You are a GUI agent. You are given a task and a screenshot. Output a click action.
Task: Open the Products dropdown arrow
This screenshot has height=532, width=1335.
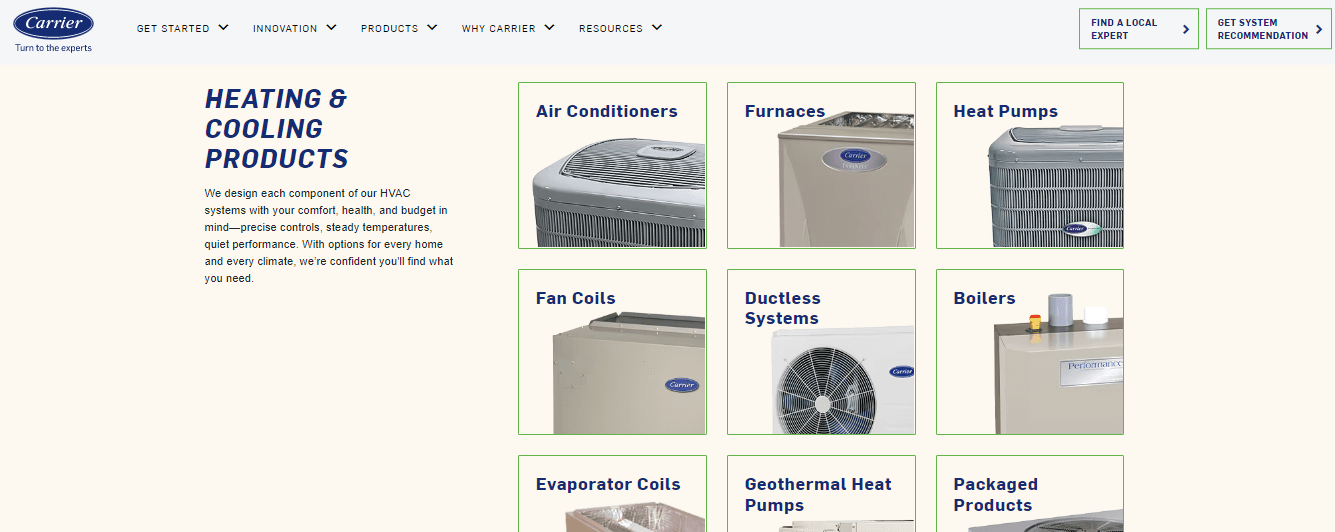point(432,28)
